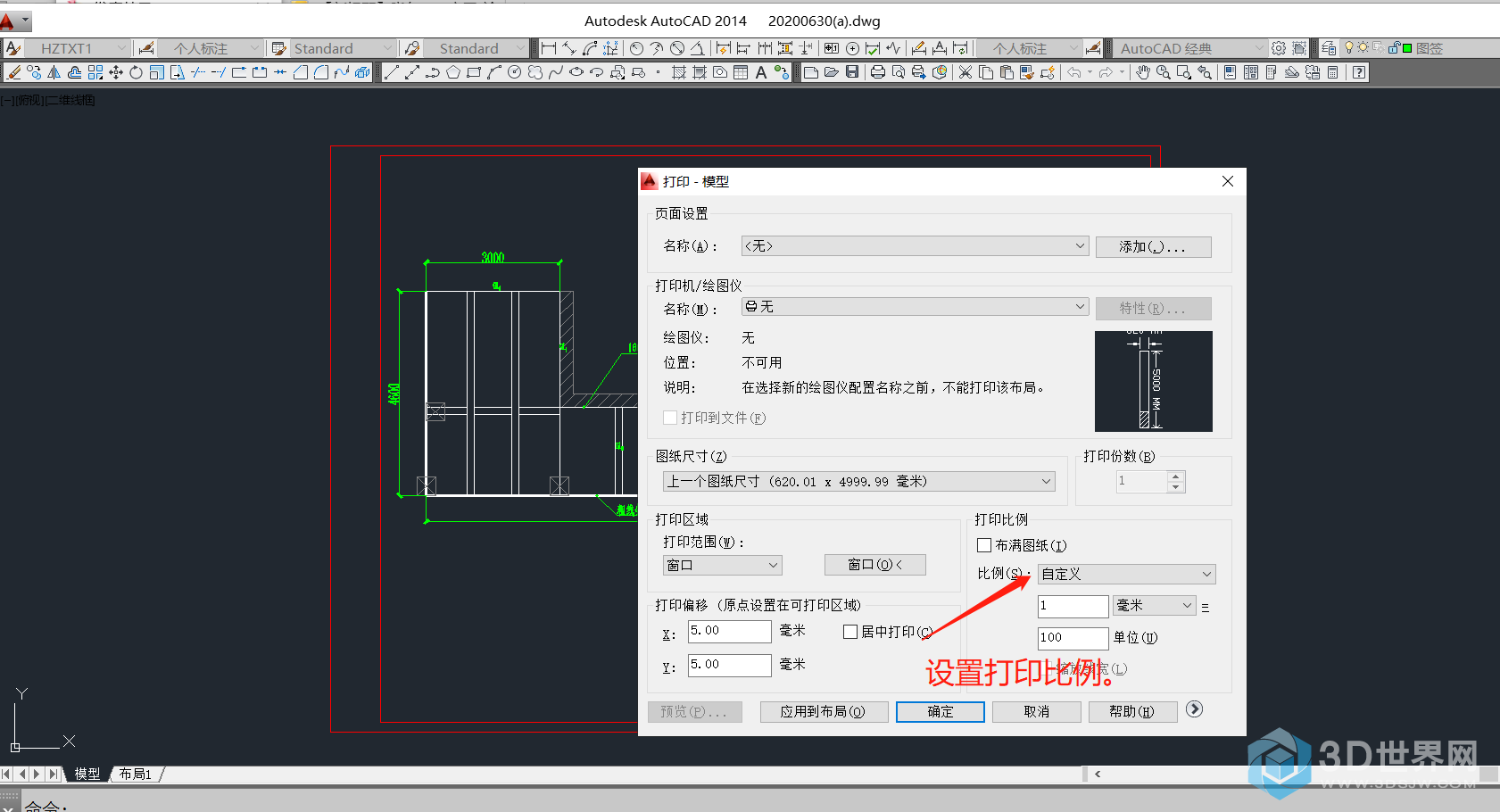Screen dimensions: 1500x812
Task: Expand the plot dialog more options arrow
Action: tap(1195, 709)
